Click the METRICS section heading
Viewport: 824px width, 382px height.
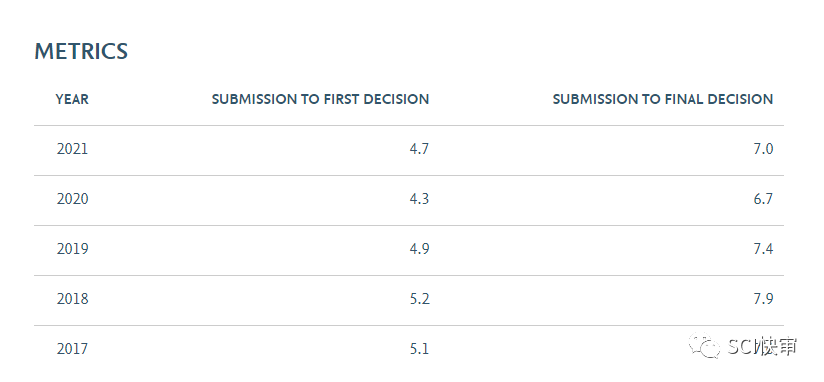coord(81,51)
